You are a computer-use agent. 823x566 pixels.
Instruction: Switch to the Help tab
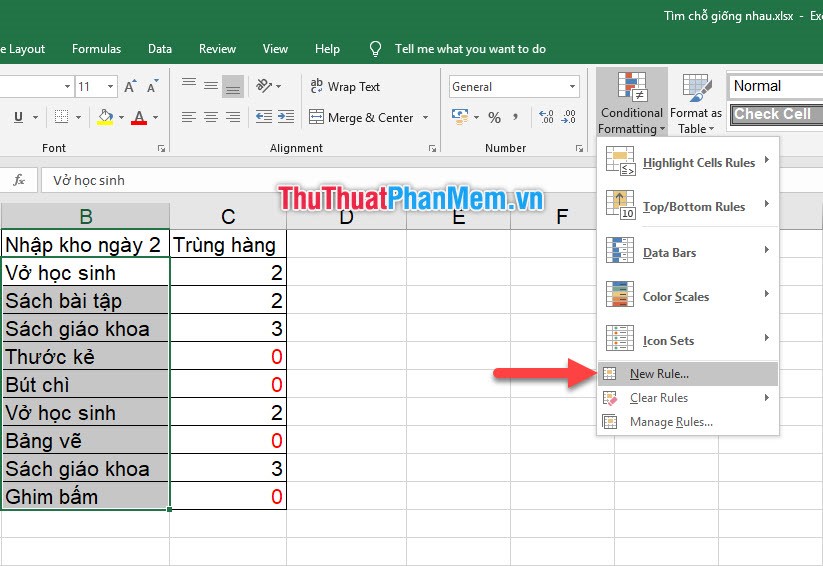[x=328, y=49]
